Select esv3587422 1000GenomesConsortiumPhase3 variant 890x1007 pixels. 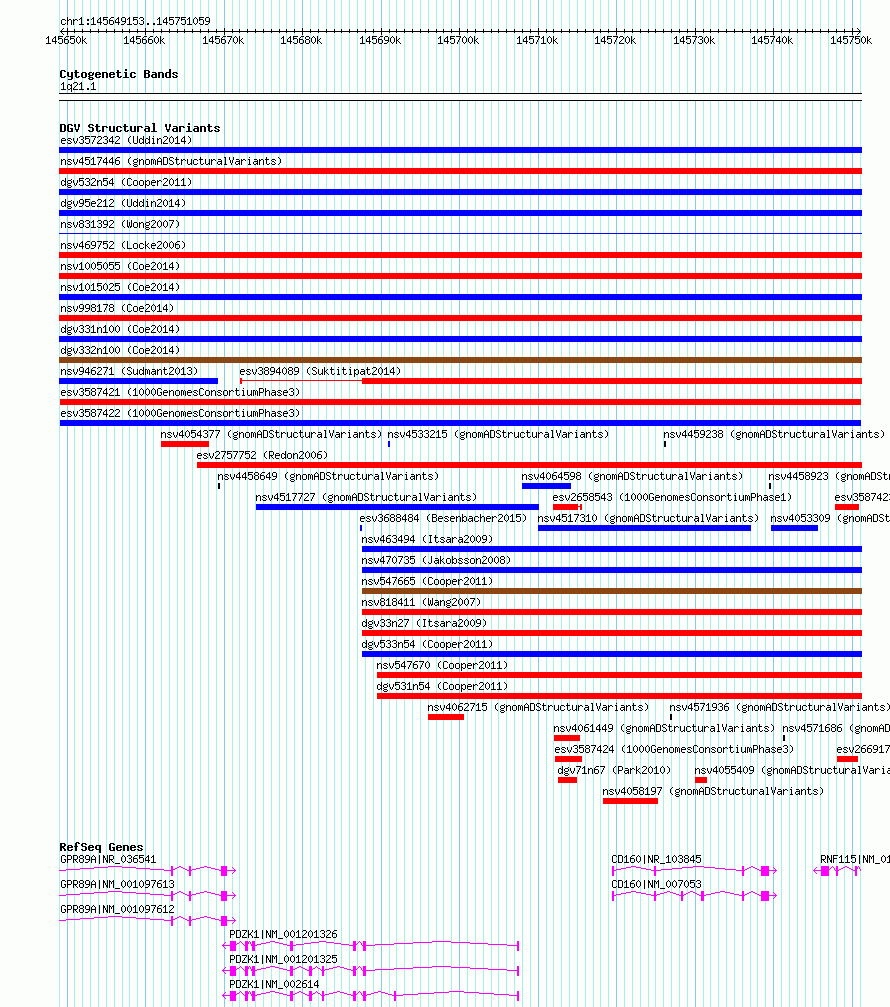click(180, 413)
